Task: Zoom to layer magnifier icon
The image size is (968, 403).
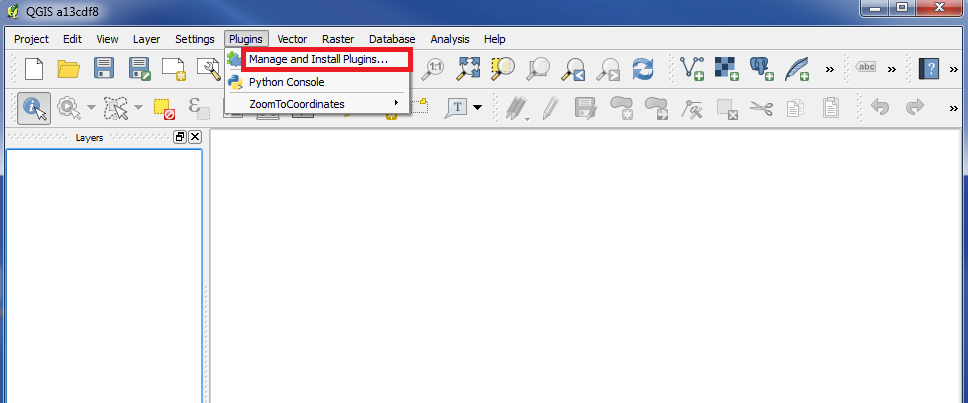Action: pyautogui.click(x=538, y=68)
